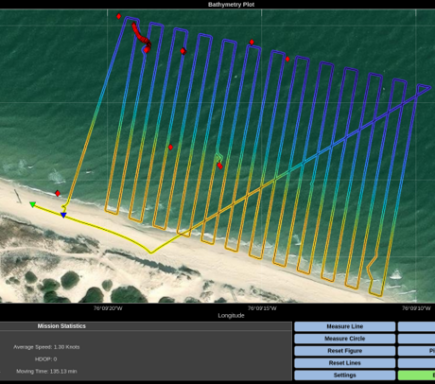
Task: Click the green button beside Settings
Action: tap(416, 375)
